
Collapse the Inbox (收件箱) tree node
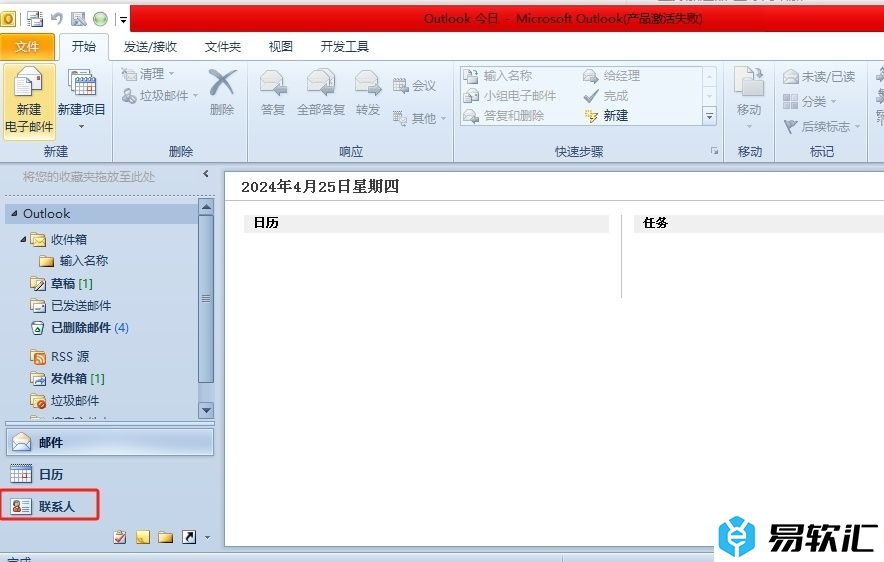tap(23, 239)
